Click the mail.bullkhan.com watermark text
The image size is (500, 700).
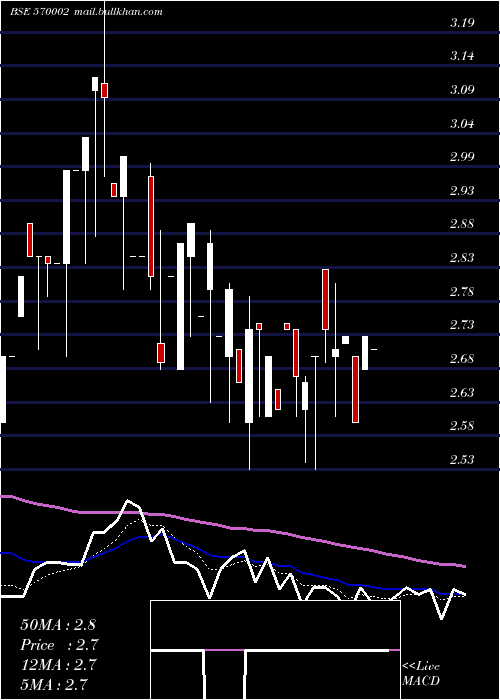coord(118,12)
